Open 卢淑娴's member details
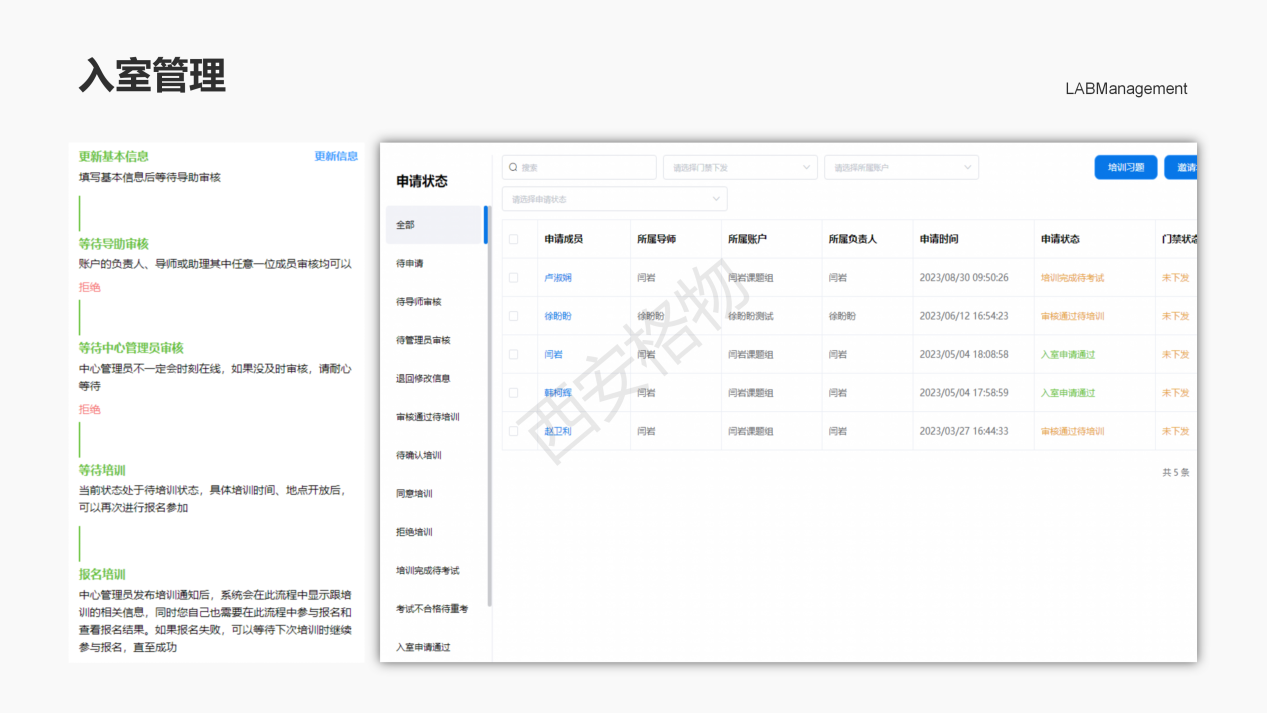Screen dimensions: 1267x713 coord(558,277)
